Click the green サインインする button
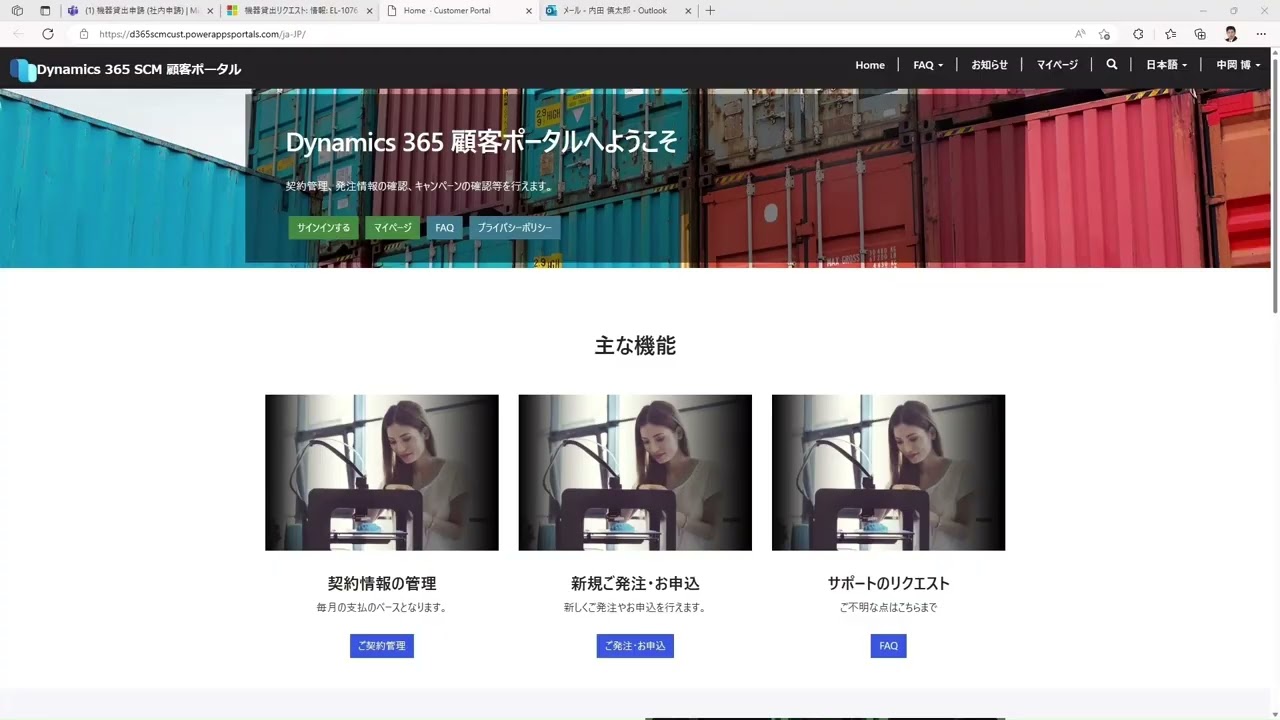This screenshot has height=720, width=1280. point(324,228)
